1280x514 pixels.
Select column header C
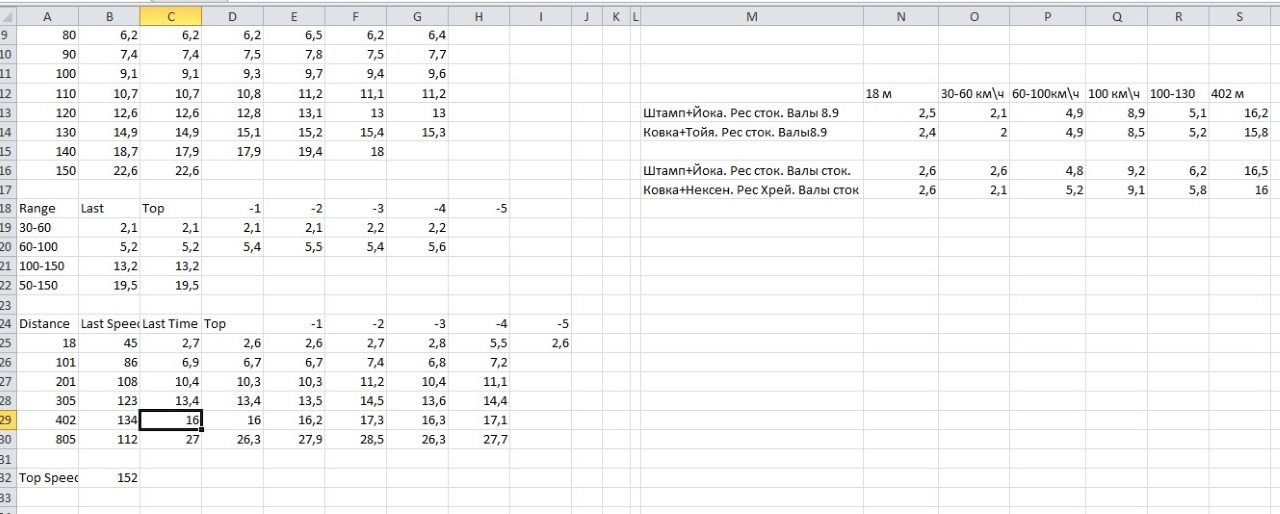point(170,17)
